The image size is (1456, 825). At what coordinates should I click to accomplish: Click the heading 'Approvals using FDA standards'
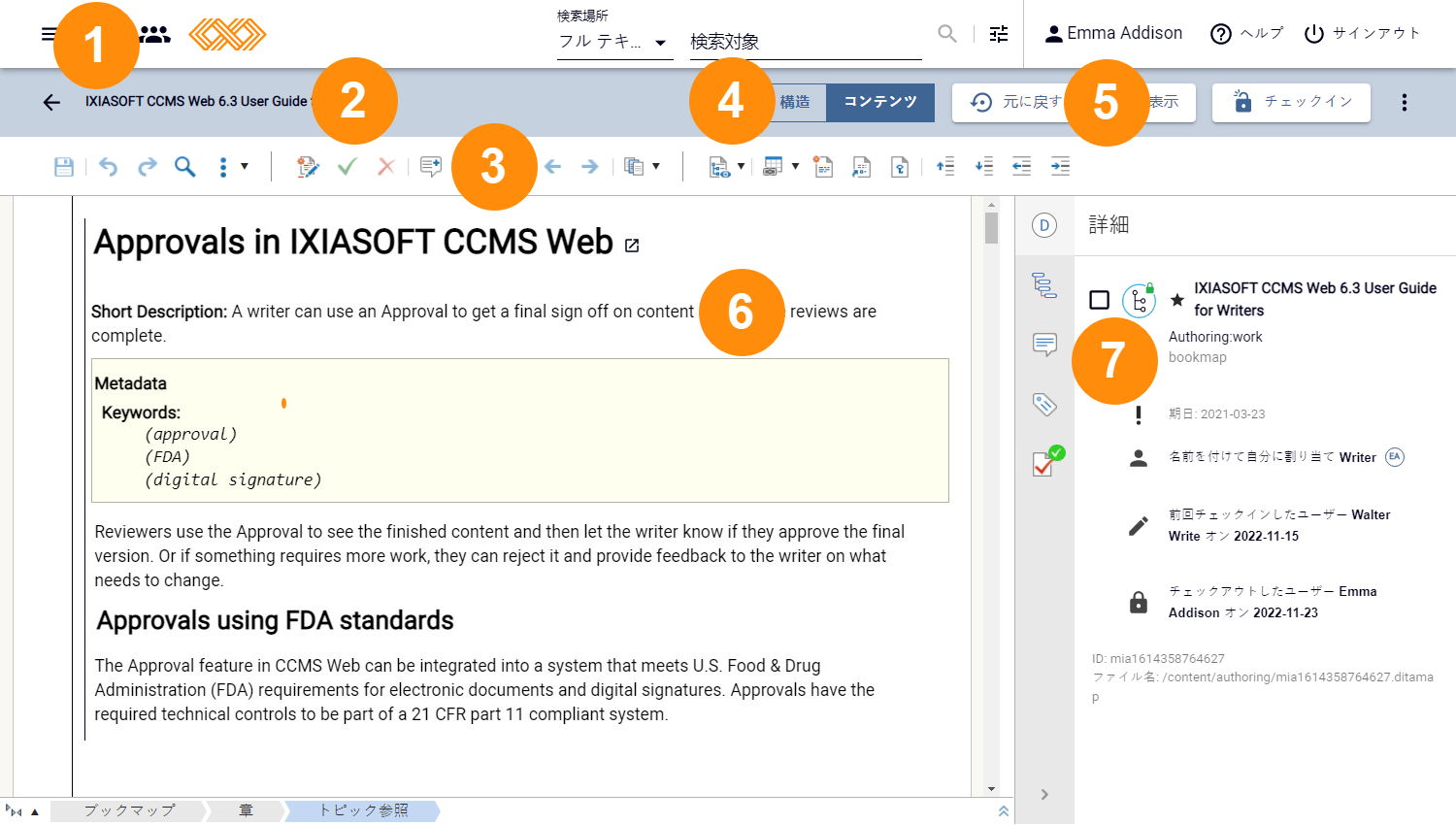(276, 620)
